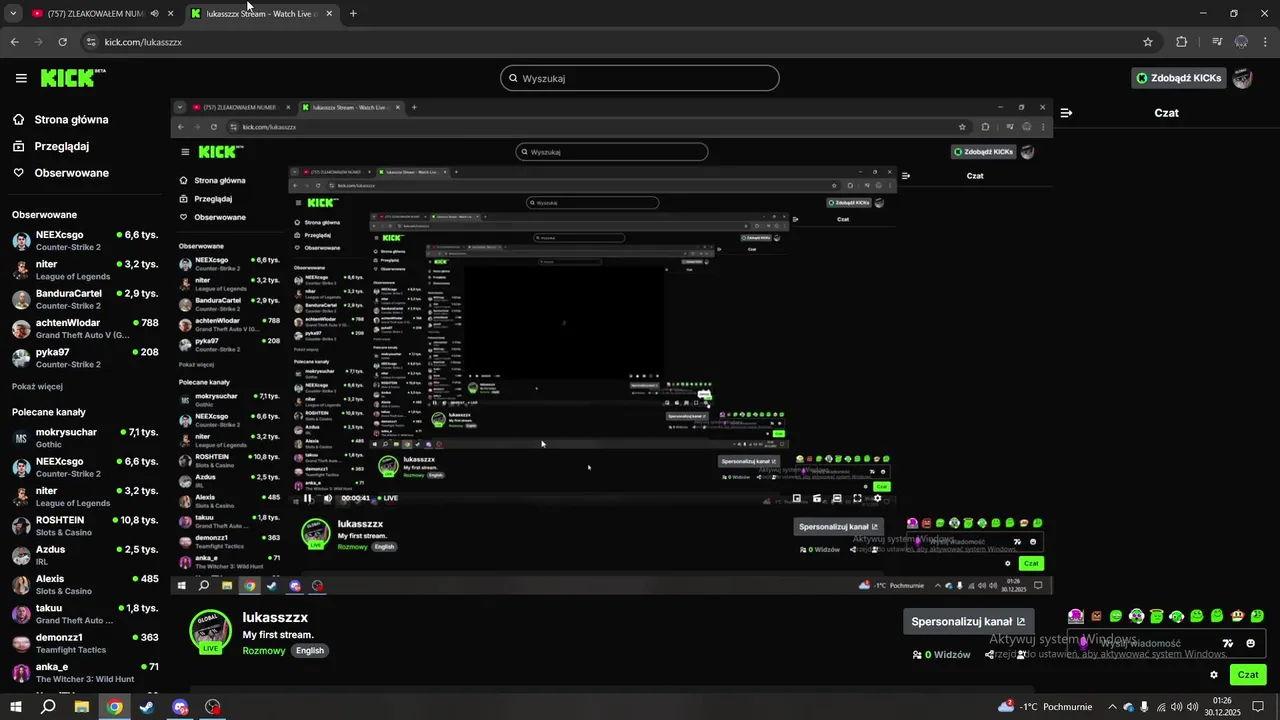Click the Azdus channel avatar in the left sidebar
The height and width of the screenshot is (720, 1280).
click(21, 555)
